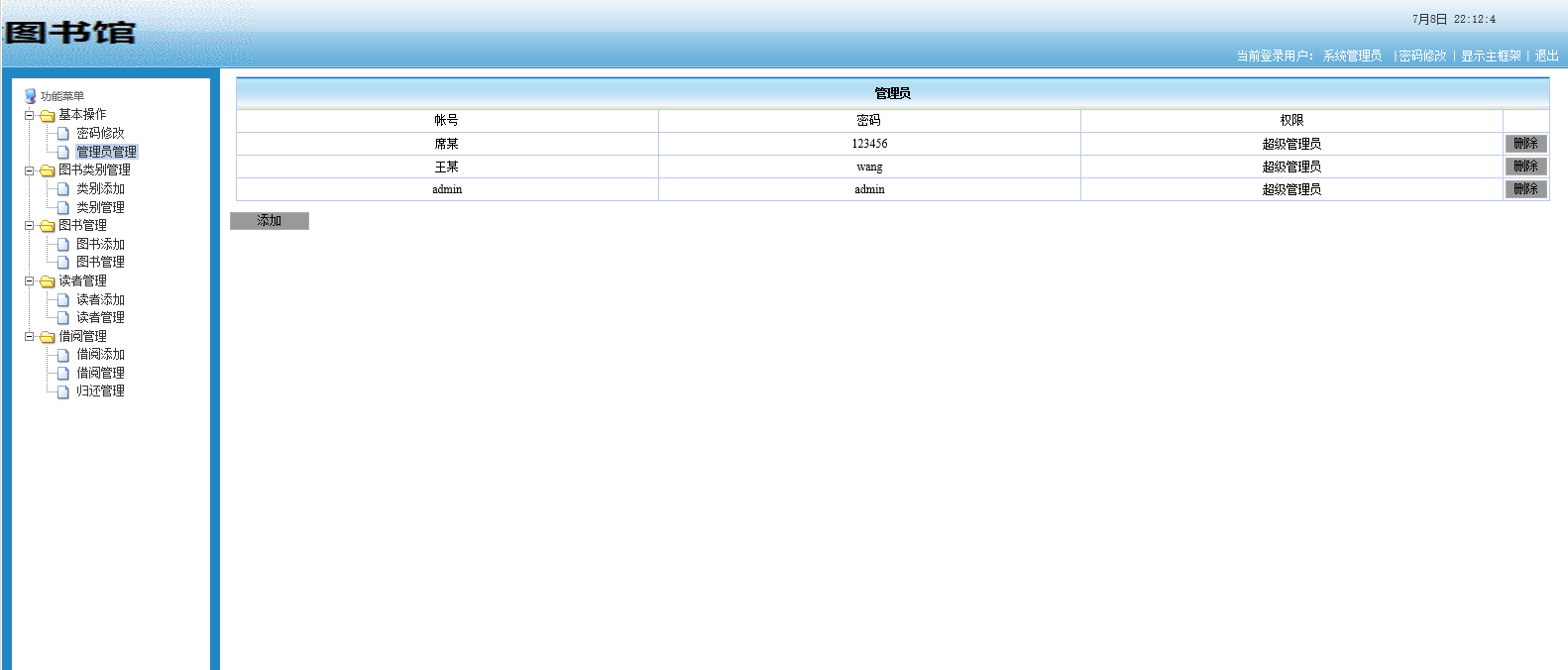Open 图书添加 page
The width and height of the screenshot is (1568, 670).
tap(100, 244)
